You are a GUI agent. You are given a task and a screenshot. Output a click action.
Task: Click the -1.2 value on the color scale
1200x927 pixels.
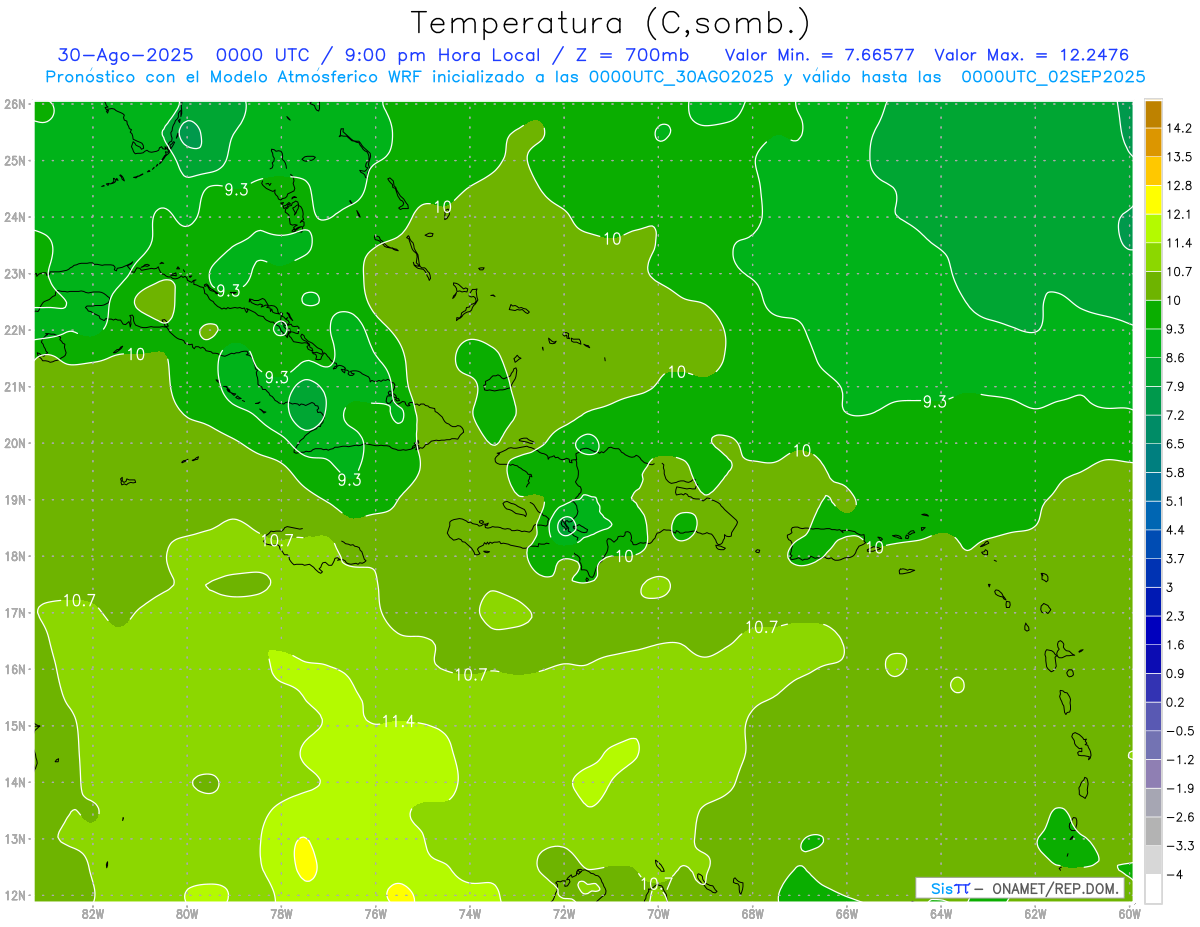tap(1179, 760)
